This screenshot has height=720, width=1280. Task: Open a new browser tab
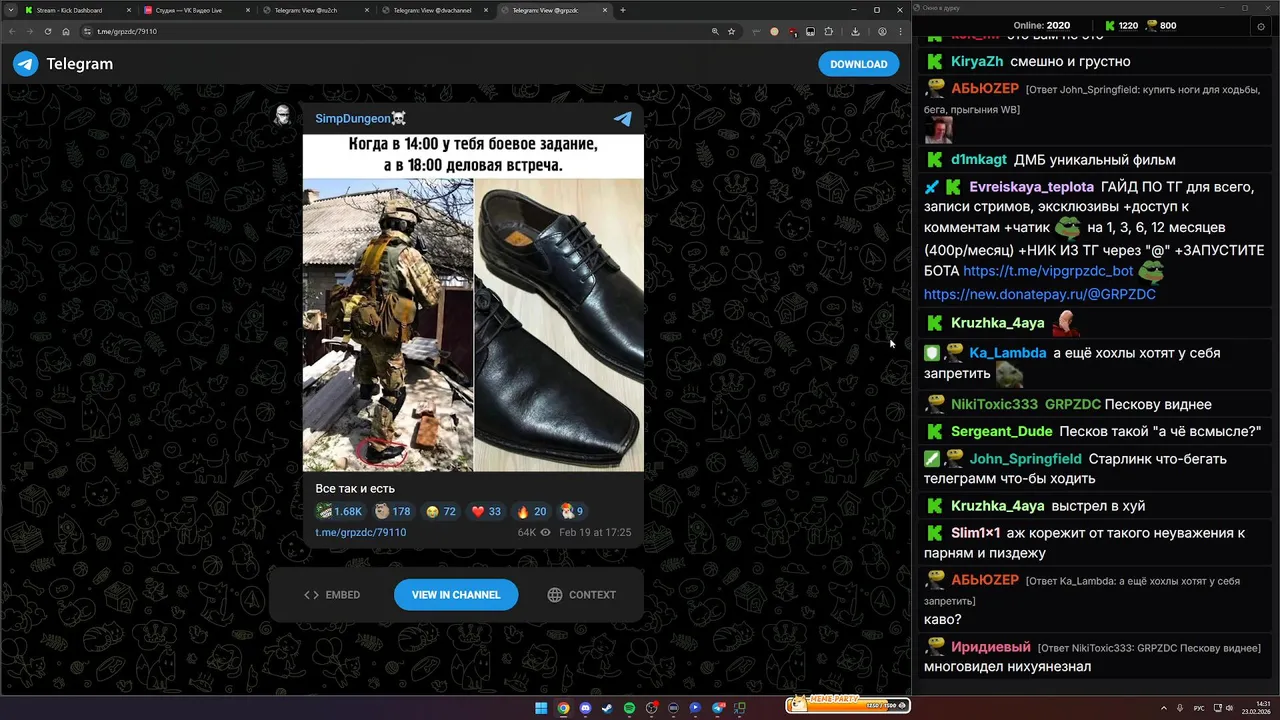pos(623,10)
